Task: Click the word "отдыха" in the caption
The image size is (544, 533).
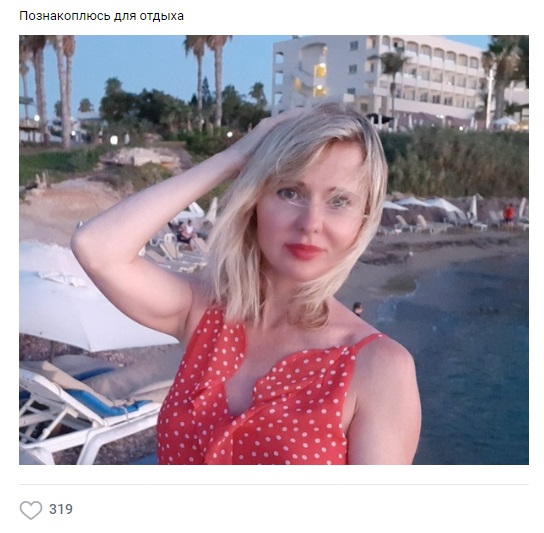Action: (x=162, y=16)
